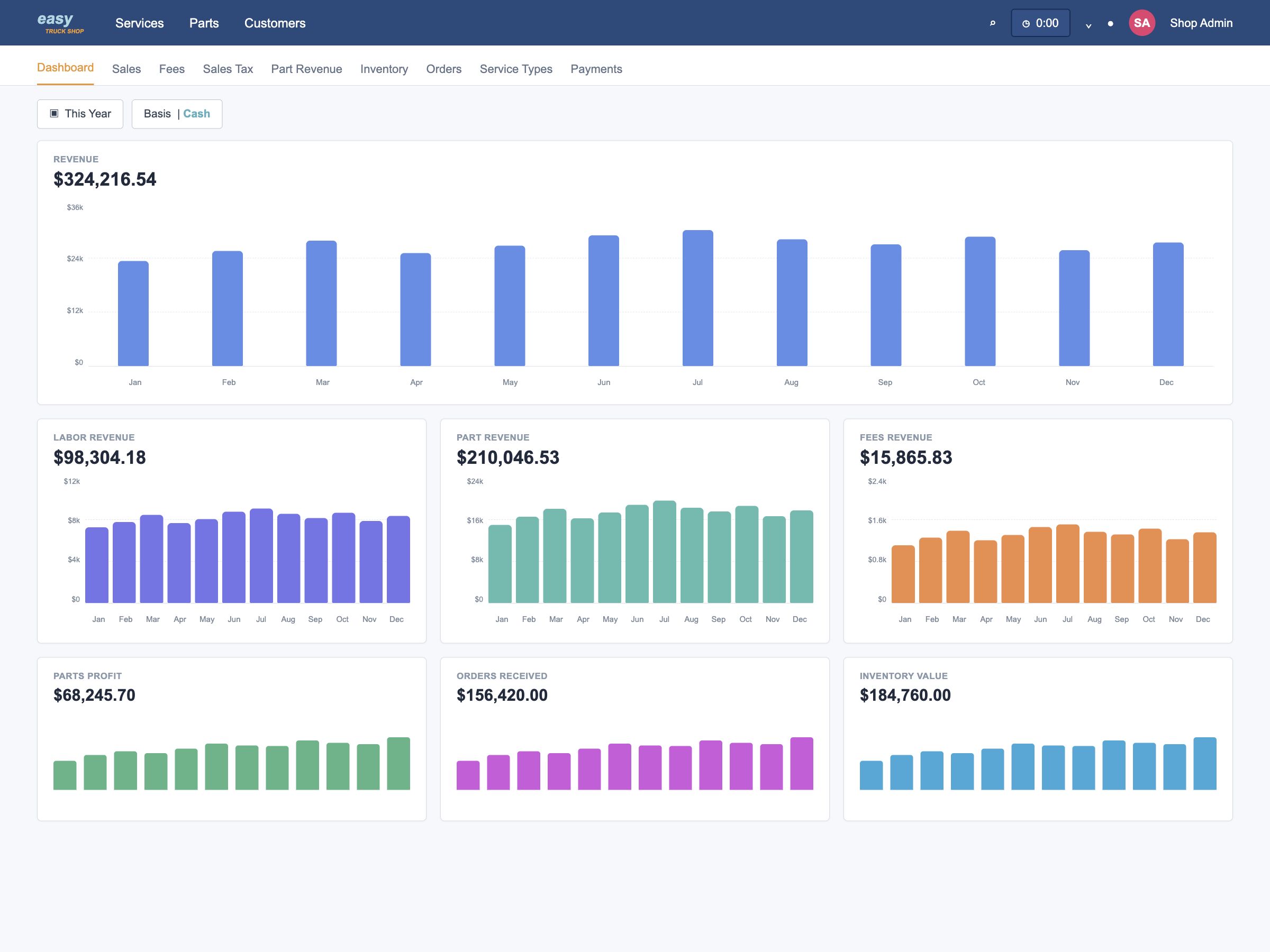The width and height of the screenshot is (1270, 952).
Task: Select the Jul bar in Revenue chart
Action: [x=698, y=298]
